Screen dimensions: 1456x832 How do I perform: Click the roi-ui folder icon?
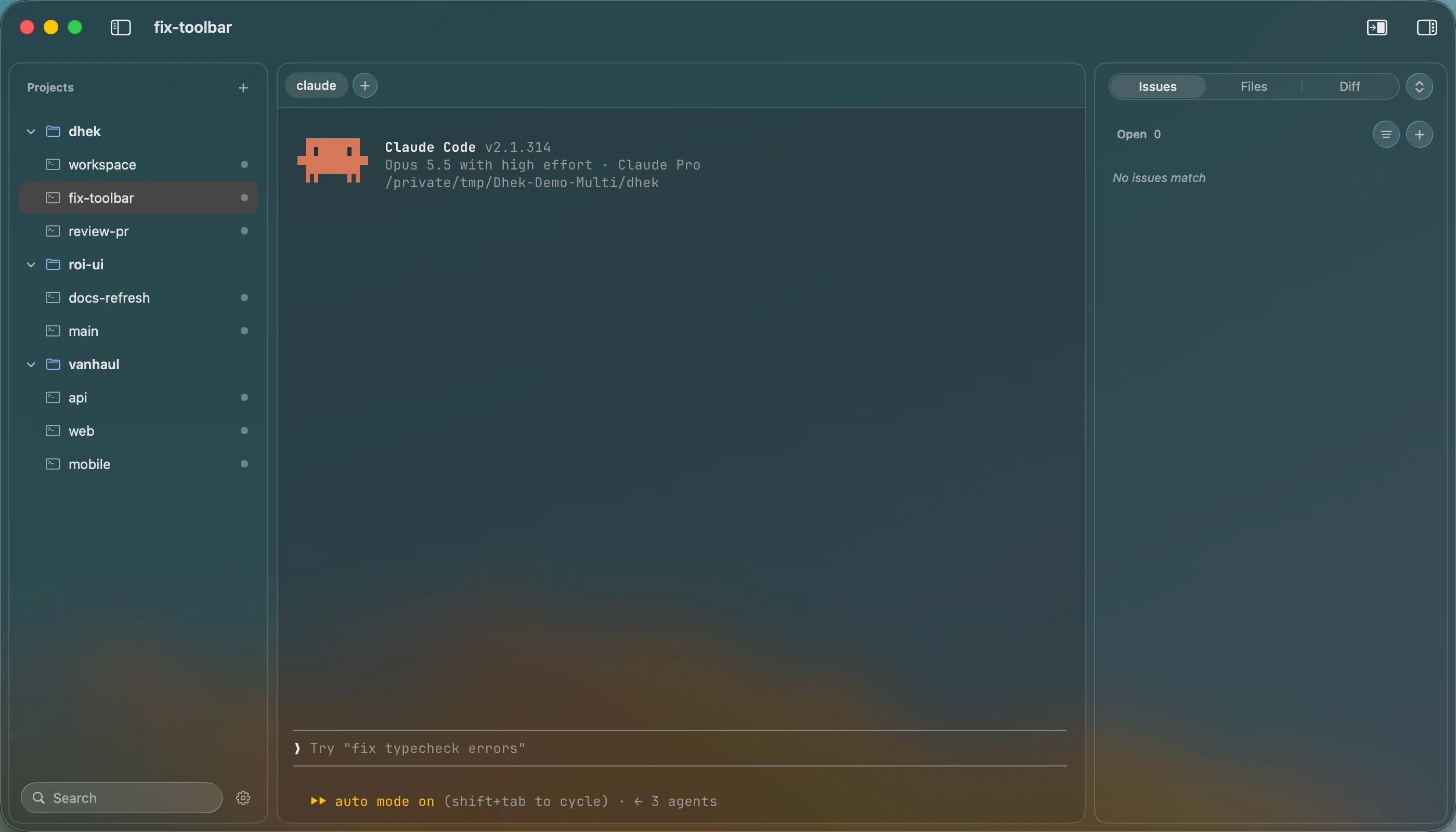53,264
